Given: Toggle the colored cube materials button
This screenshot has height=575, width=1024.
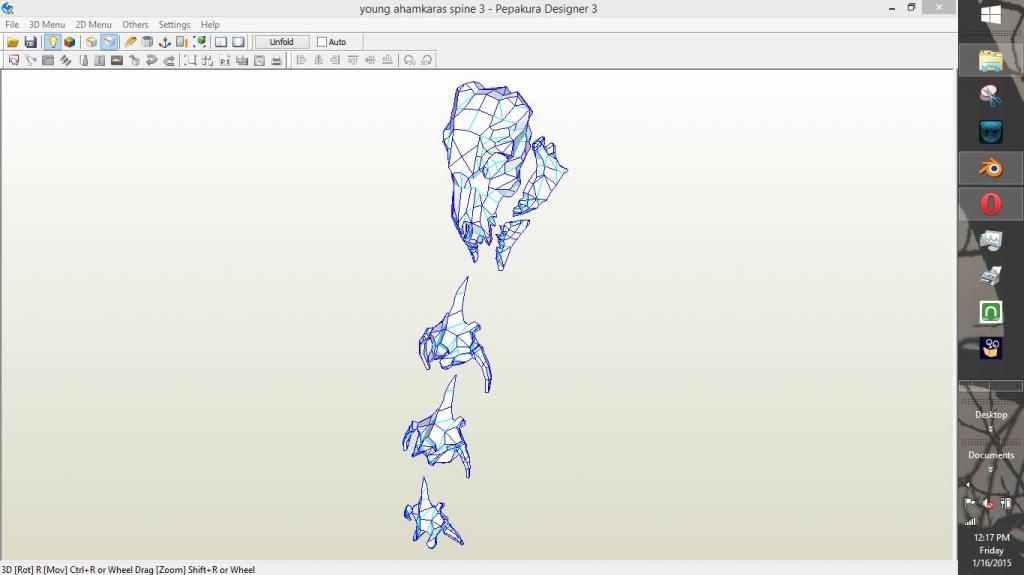Looking at the screenshot, I should (69, 42).
